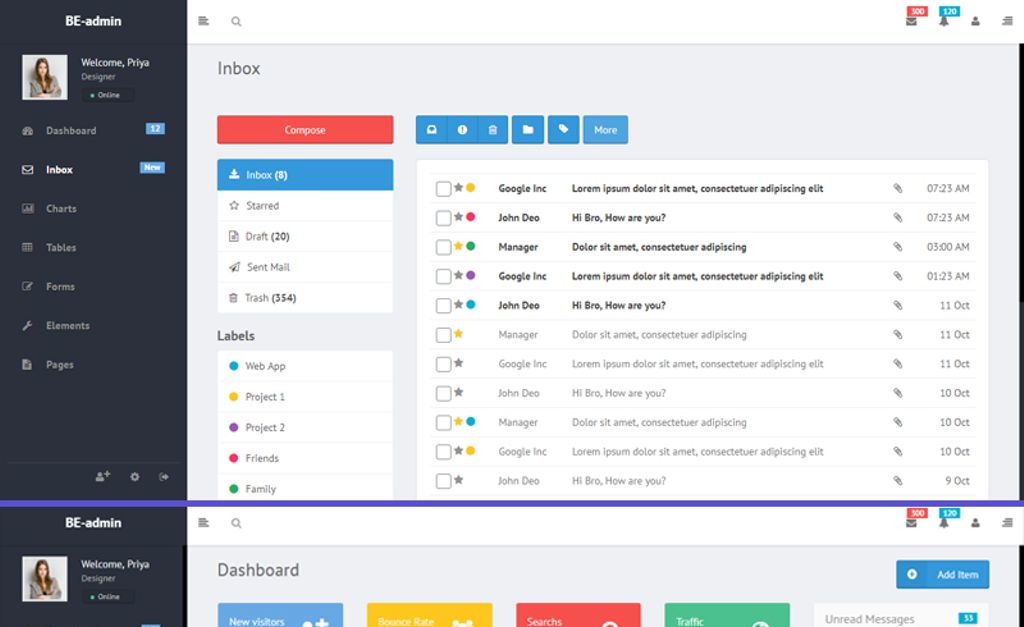Click the add-user icon at sidebar bottom
Image resolution: width=1024 pixels, height=627 pixels.
click(102, 477)
